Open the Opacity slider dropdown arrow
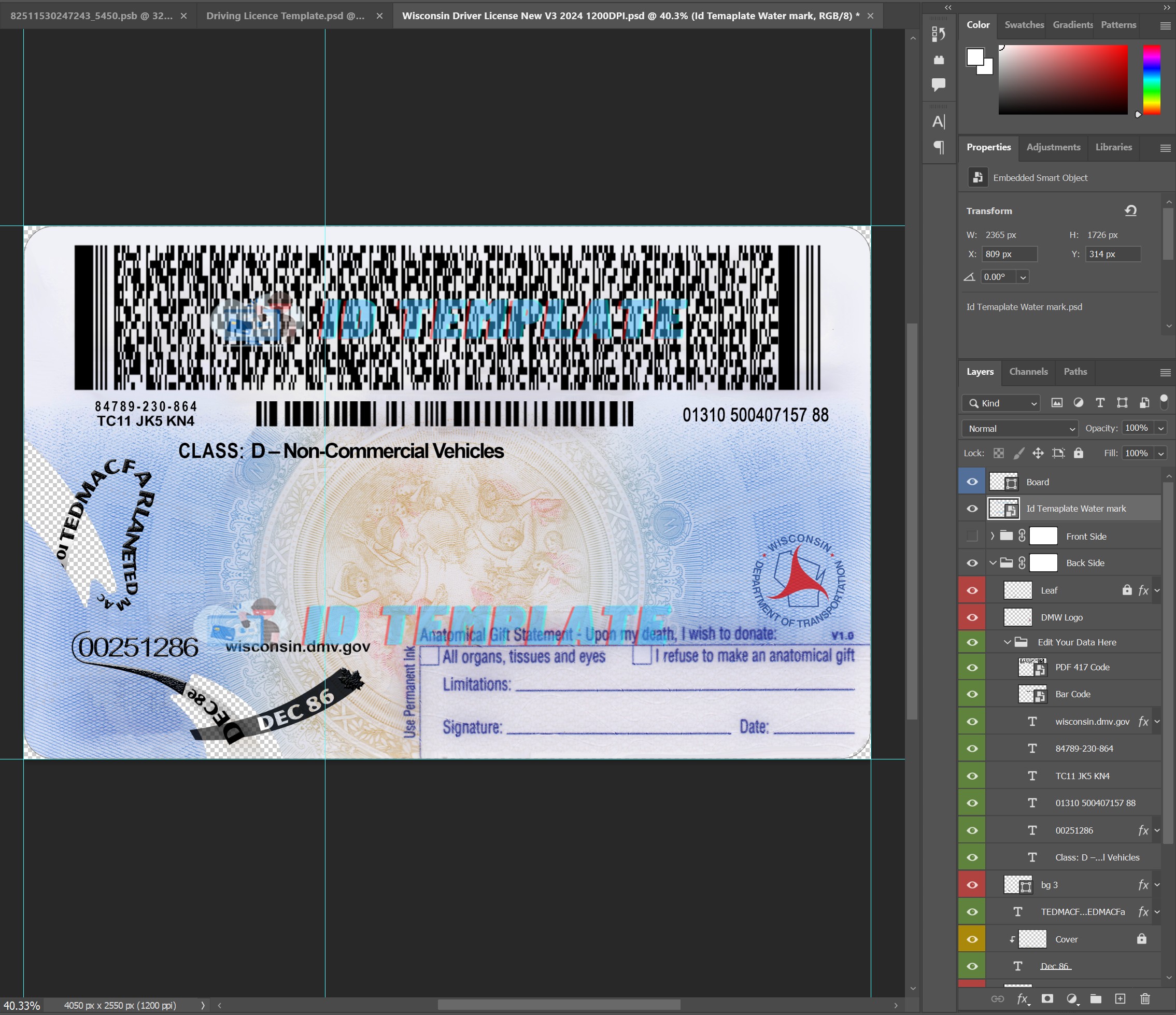This screenshot has height=1015, width=1176. pyautogui.click(x=1160, y=429)
